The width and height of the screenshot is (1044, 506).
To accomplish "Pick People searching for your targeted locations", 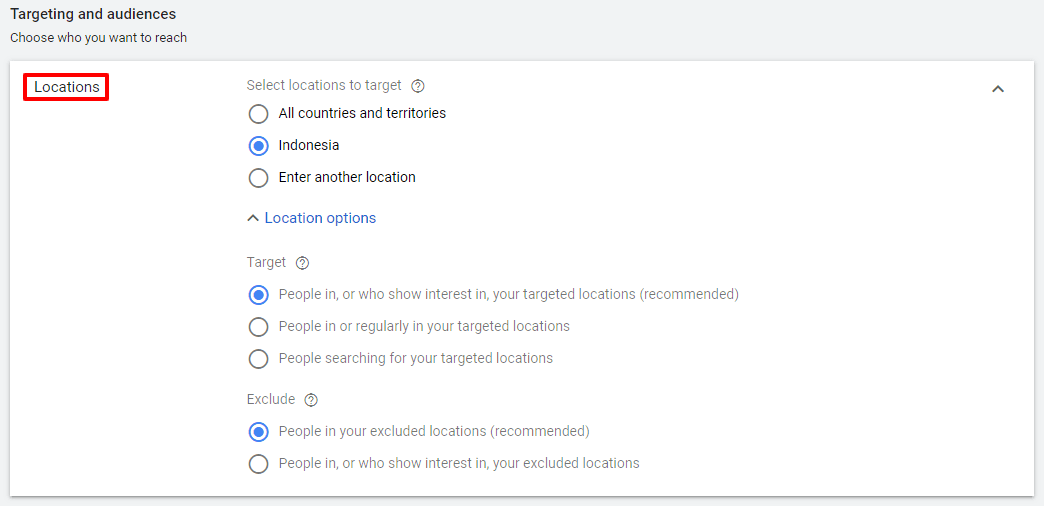I will click(x=259, y=359).
